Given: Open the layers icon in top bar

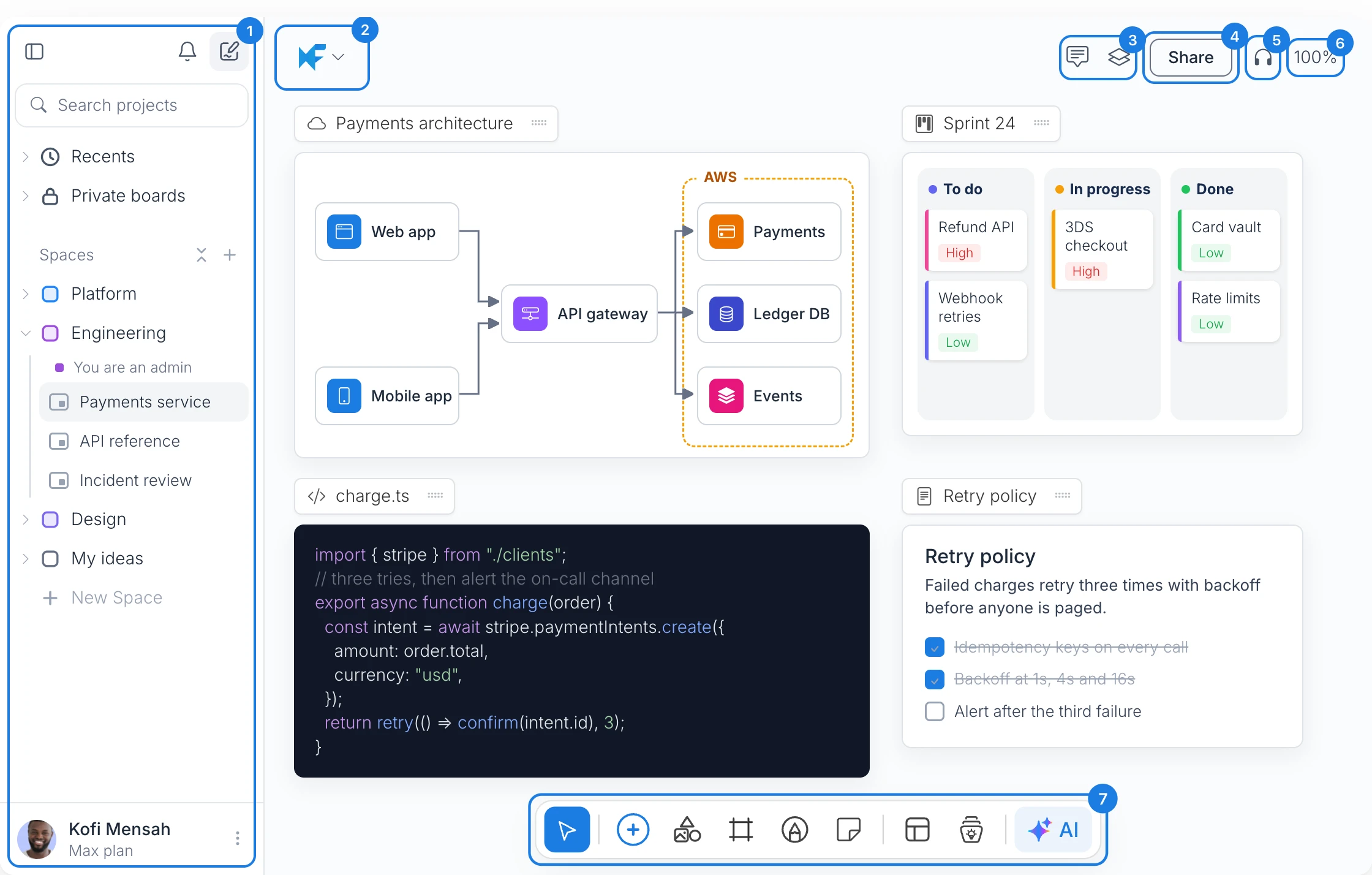Looking at the screenshot, I should [x=1119, y=57].
